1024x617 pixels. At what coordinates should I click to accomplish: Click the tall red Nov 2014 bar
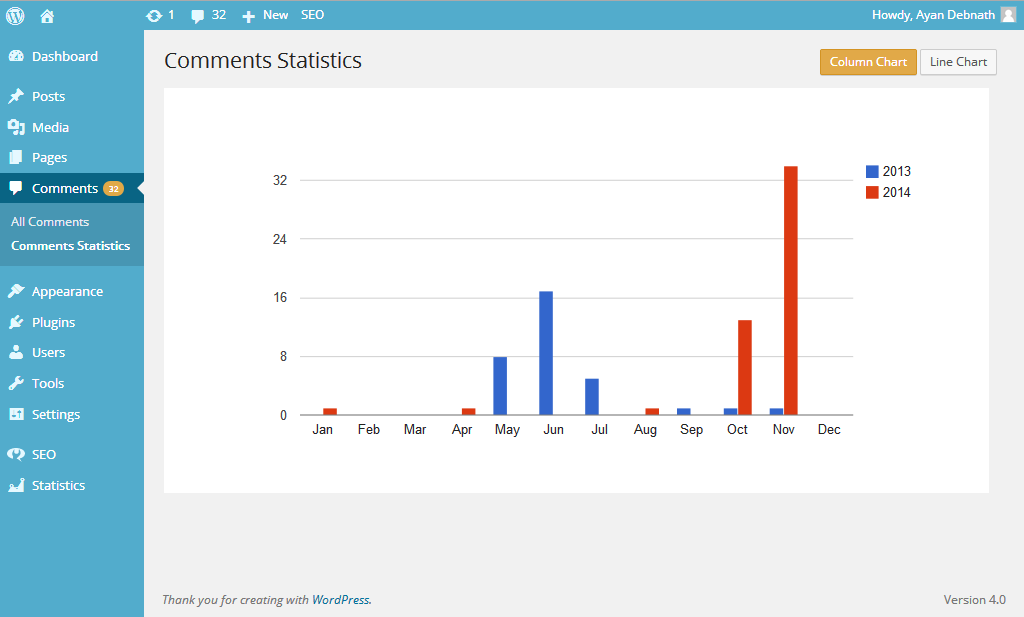[x=790, y=291]
